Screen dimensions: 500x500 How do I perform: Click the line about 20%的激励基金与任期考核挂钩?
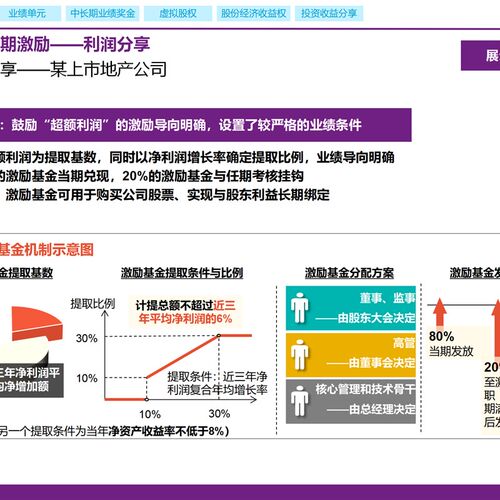[213, 176]
